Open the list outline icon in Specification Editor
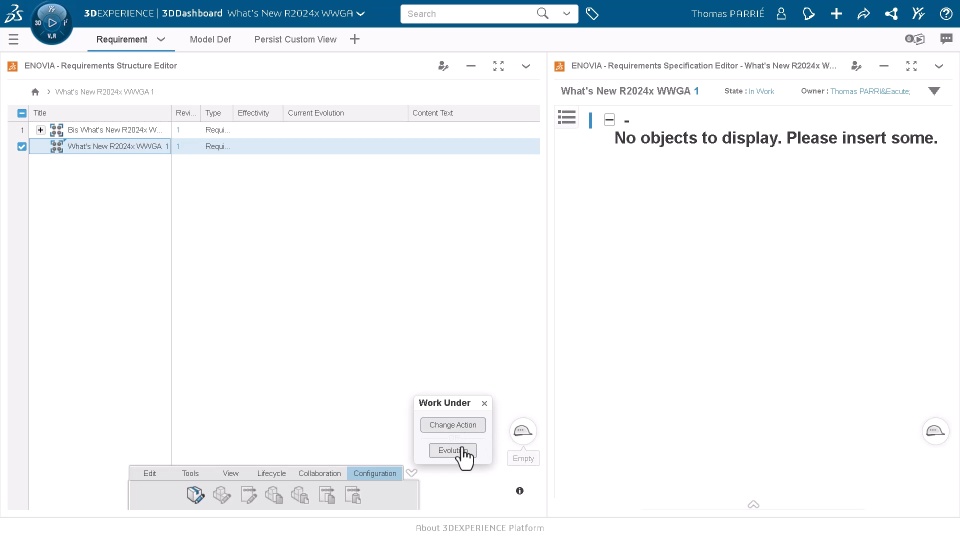 tap(567, 118)
